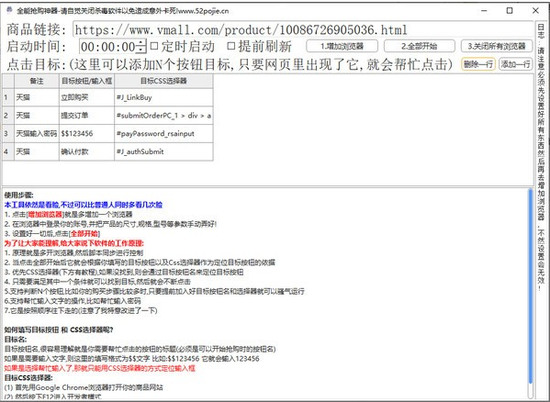The image size is (550, 402).
Task: Add a row with 添加一行 button
Action: point(516,64)
